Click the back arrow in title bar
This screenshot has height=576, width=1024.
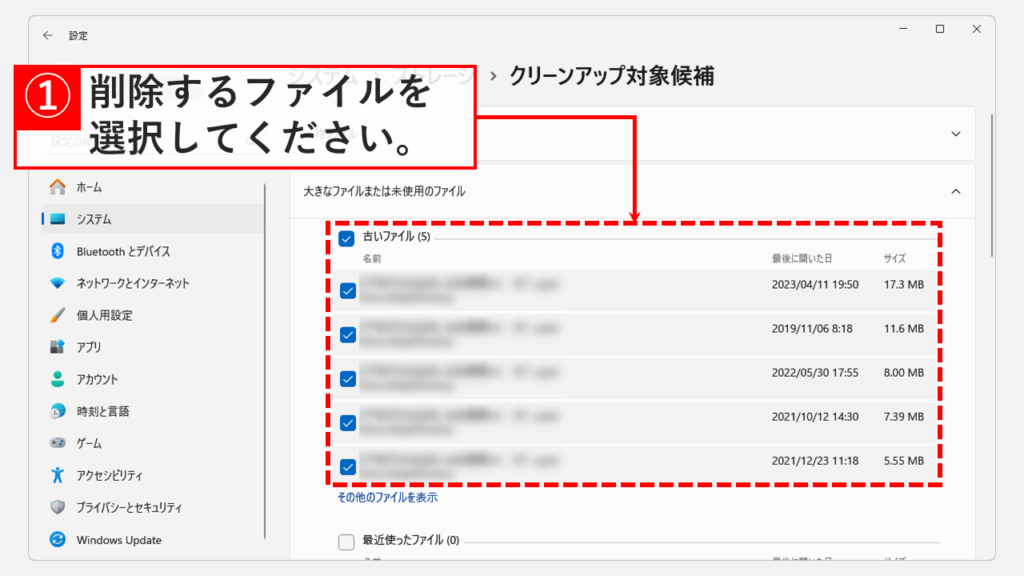[x=48, y=35]
